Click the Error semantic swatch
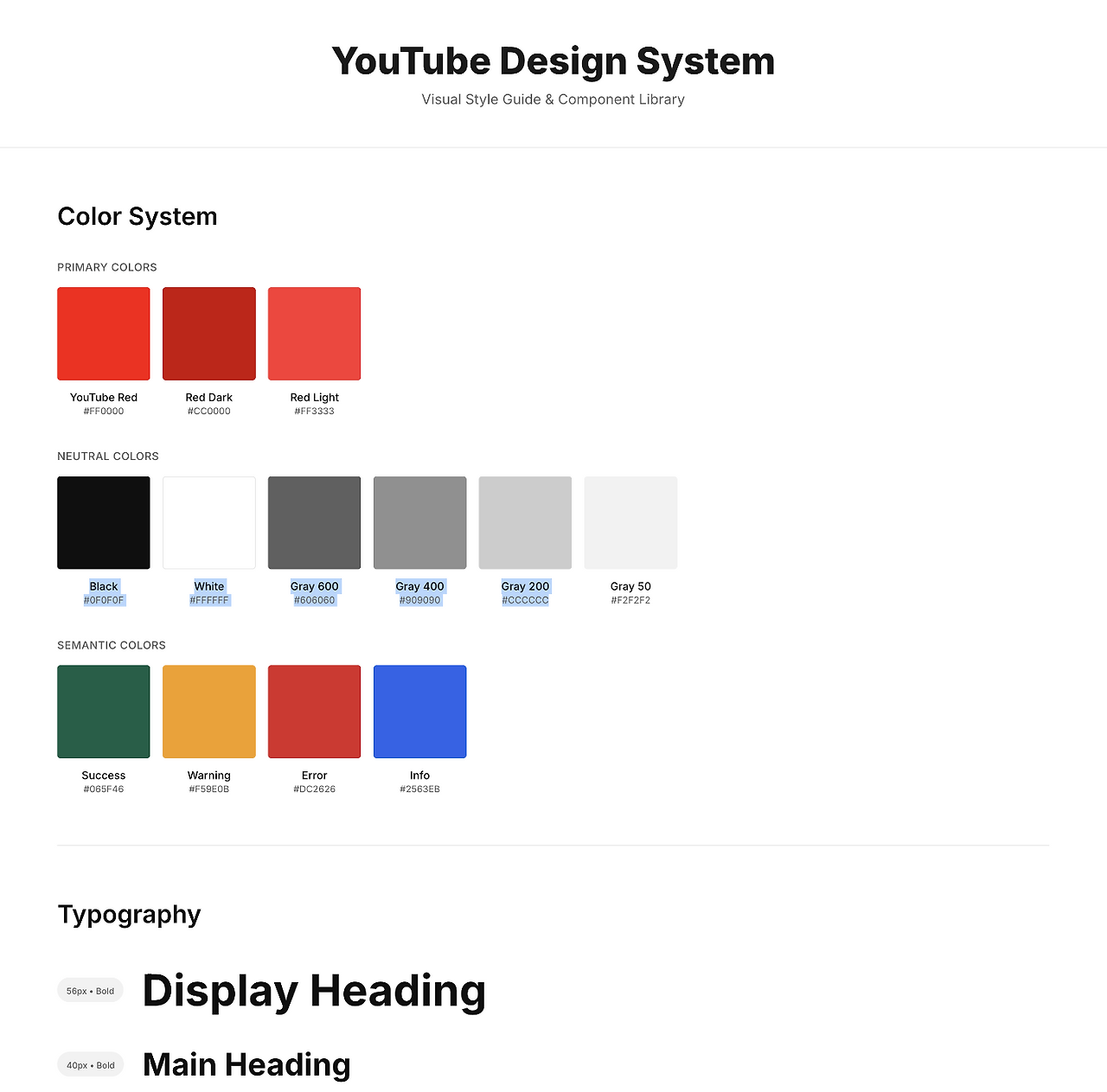Screen dimensions: 1107x1092 pyautogui.click(x=315, y=712)
